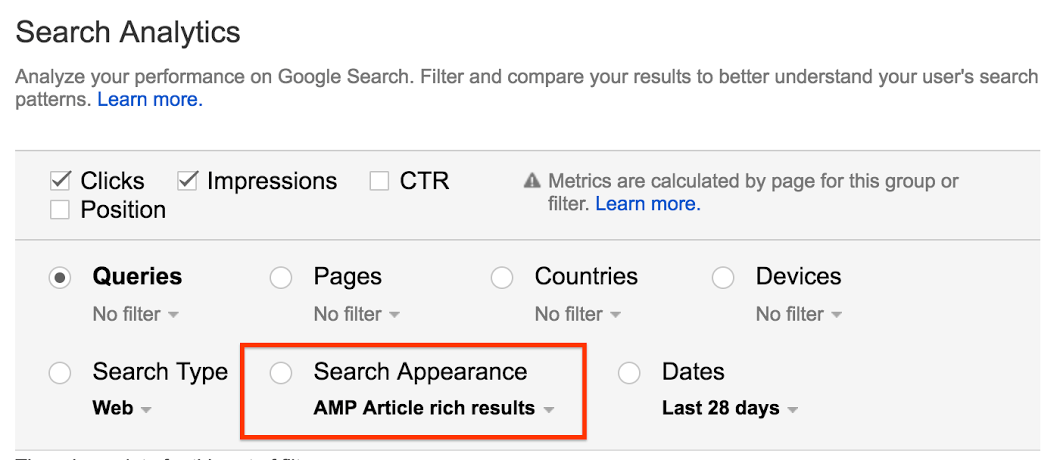The height and width of the screenshot is (460, 1060).
Task: Enable the Position checkbox
Action: pyautogui.click(x=61, y=210)
